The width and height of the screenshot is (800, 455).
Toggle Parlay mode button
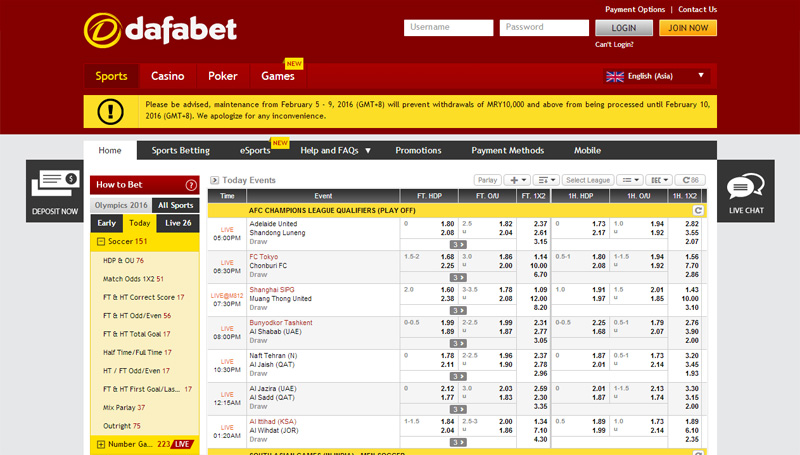tap(487, 180)
